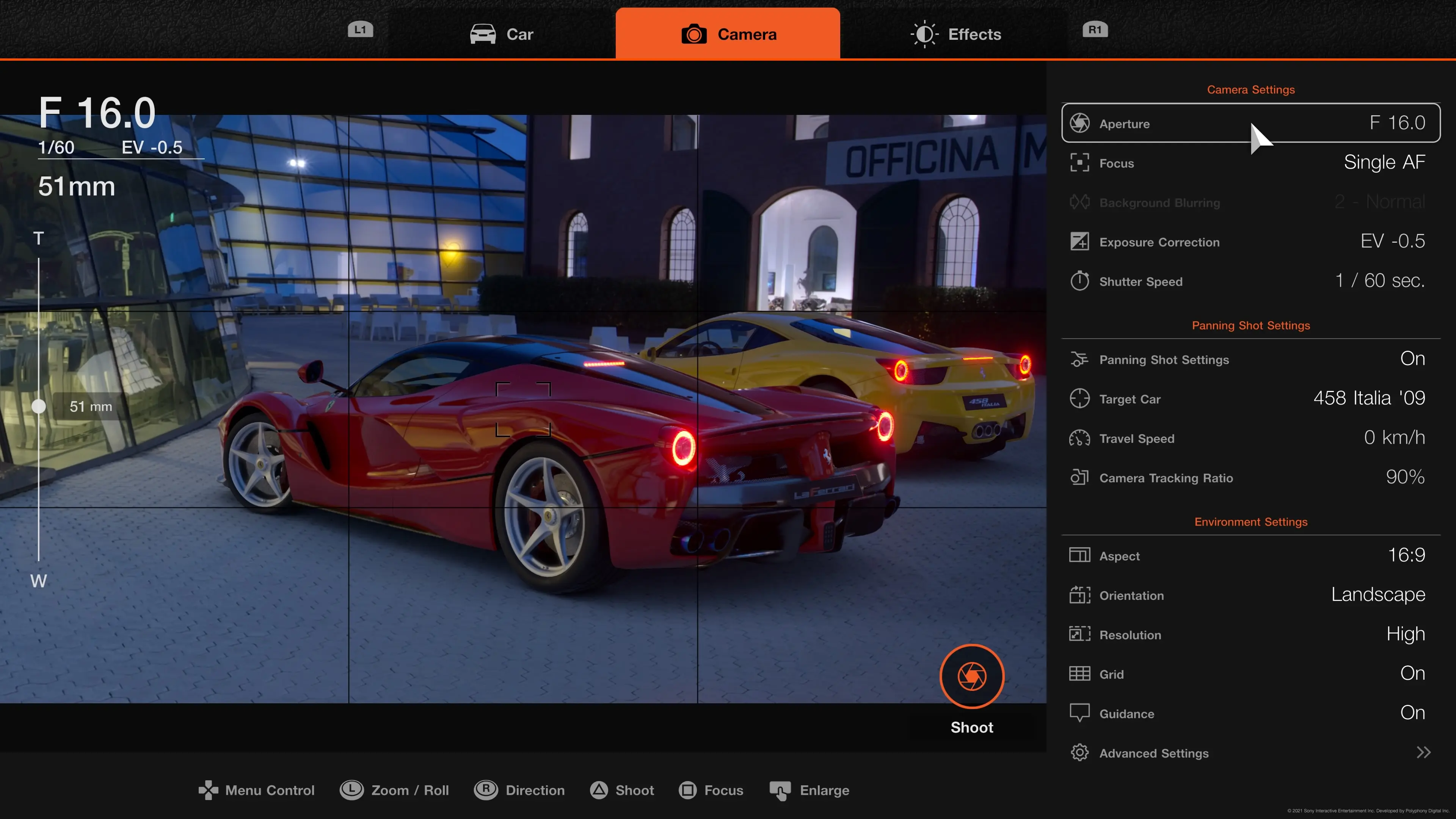Click the Zoom / Roll hint label
Screen dimensions: 1456x819
click(x=410, y=790)
